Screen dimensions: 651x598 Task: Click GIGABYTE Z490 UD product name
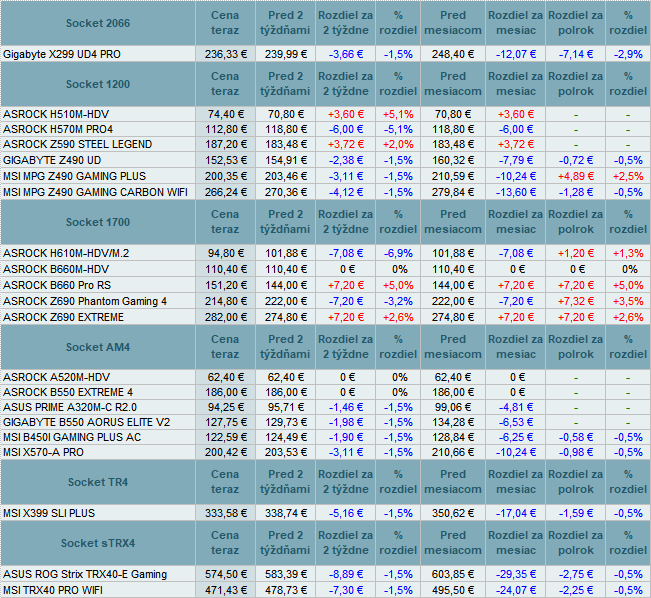[52, 160]
